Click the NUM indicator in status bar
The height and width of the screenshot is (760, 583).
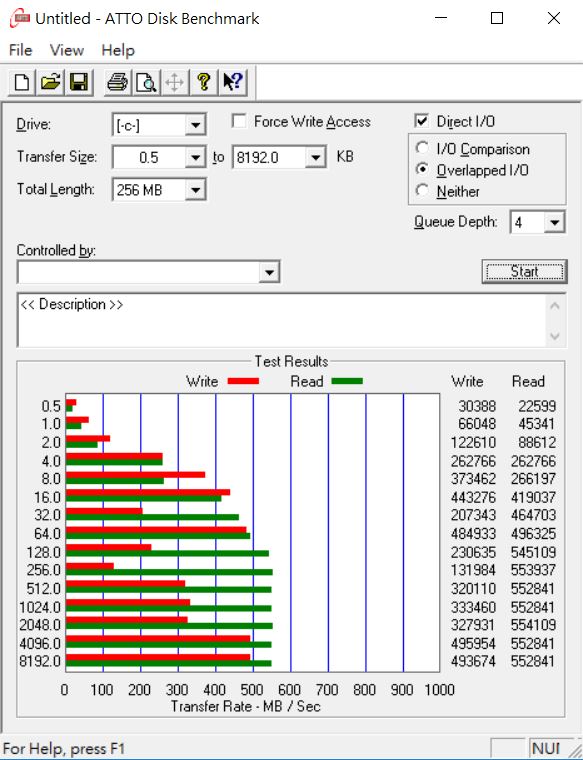click(546, 749)
